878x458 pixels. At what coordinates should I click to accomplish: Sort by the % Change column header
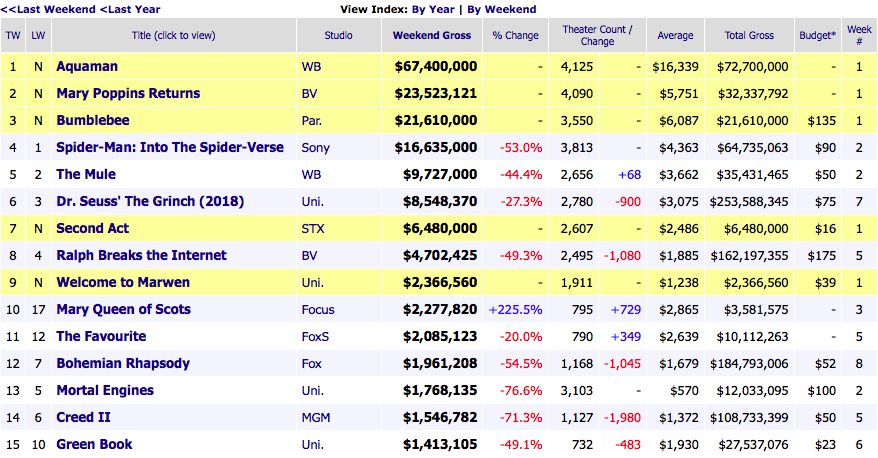[x=516, y=35]
